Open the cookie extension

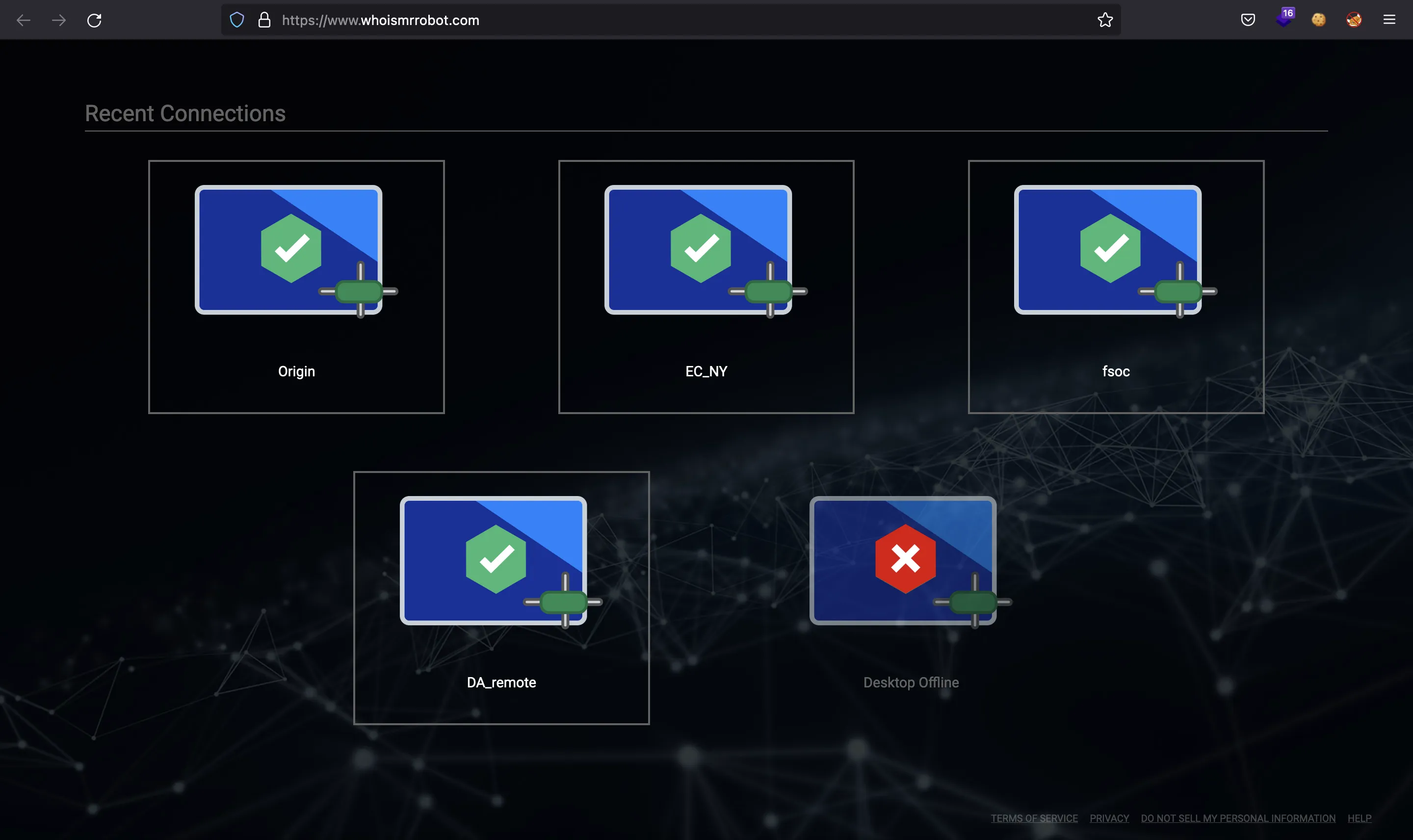[x=1318, y=20]
